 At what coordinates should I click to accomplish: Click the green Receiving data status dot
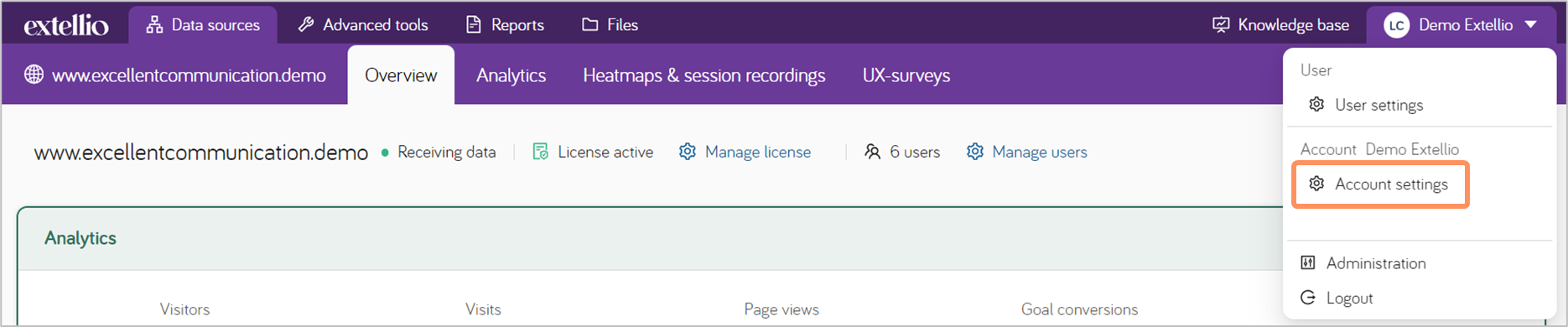[x=385, y=153]
